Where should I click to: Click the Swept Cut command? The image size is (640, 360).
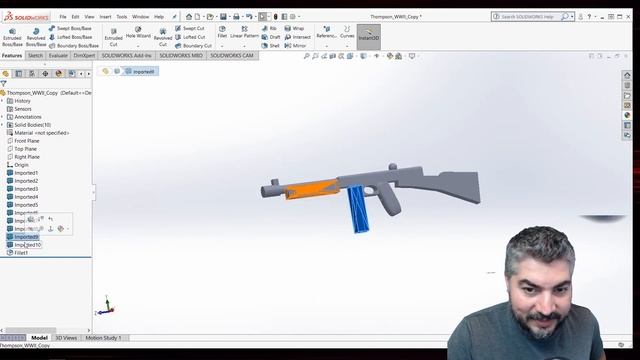190,28
